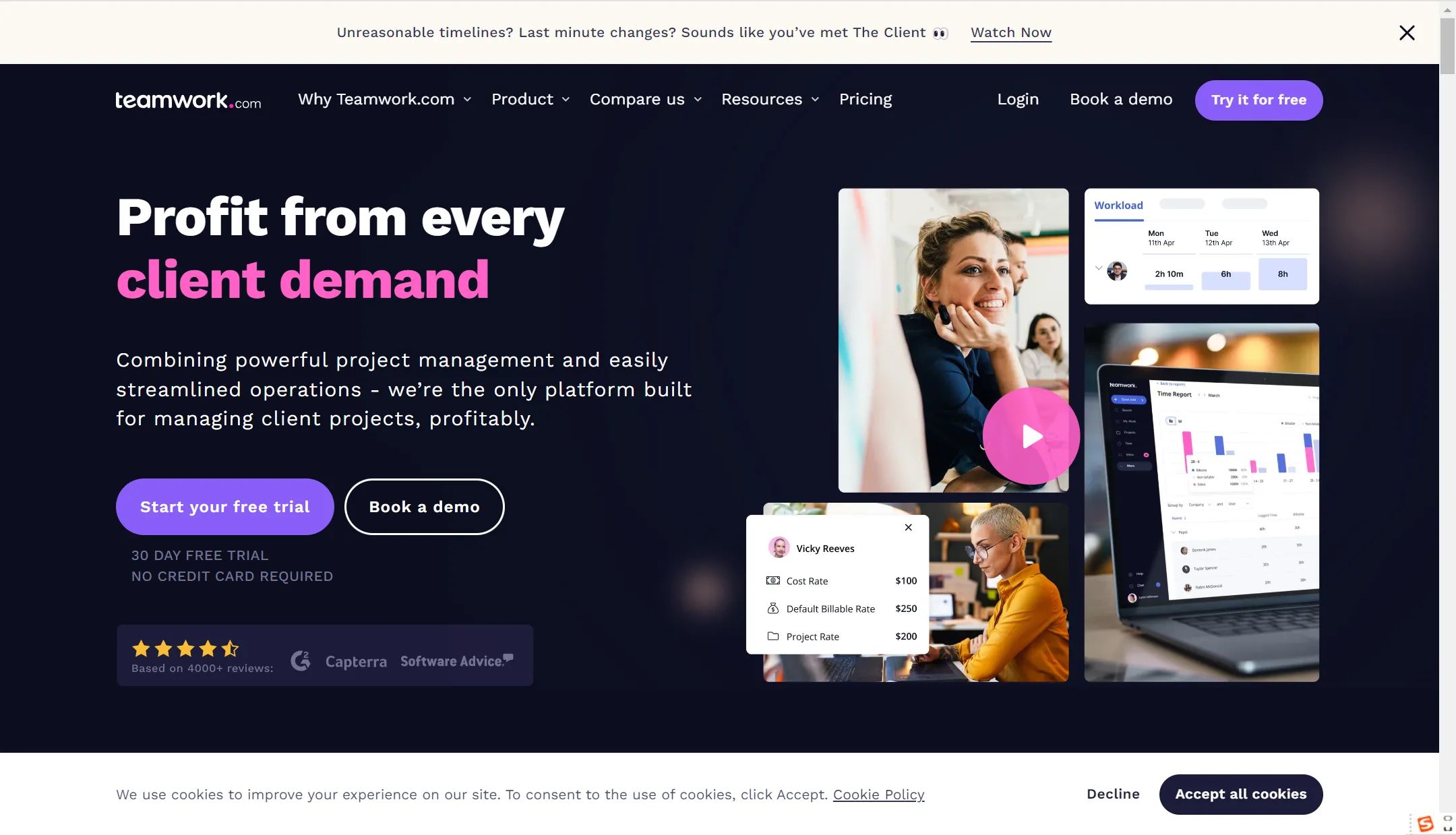The width and height of the screenshot is (1456, 835).
Task: Follow the Watch Now link
Action: pos(1011,32)
